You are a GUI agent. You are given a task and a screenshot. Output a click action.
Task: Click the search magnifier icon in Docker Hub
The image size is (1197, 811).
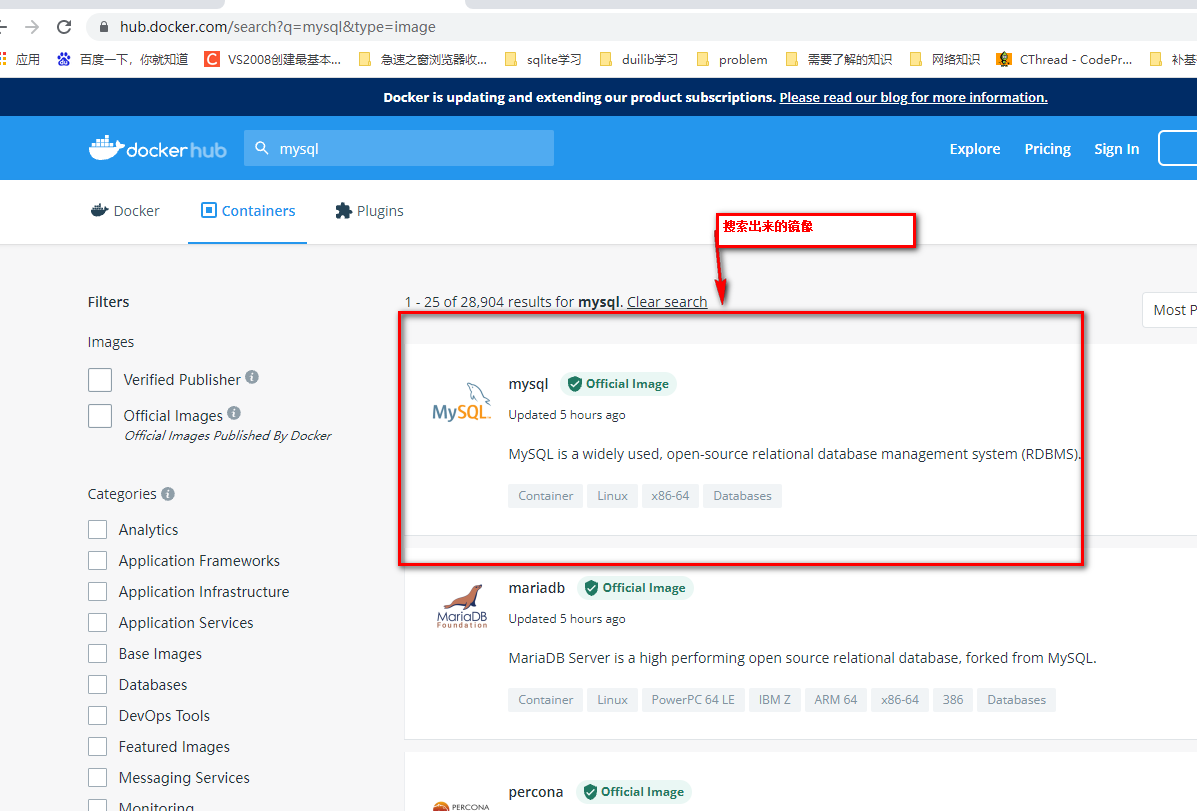pyautogui.click(x=262, y=148)
